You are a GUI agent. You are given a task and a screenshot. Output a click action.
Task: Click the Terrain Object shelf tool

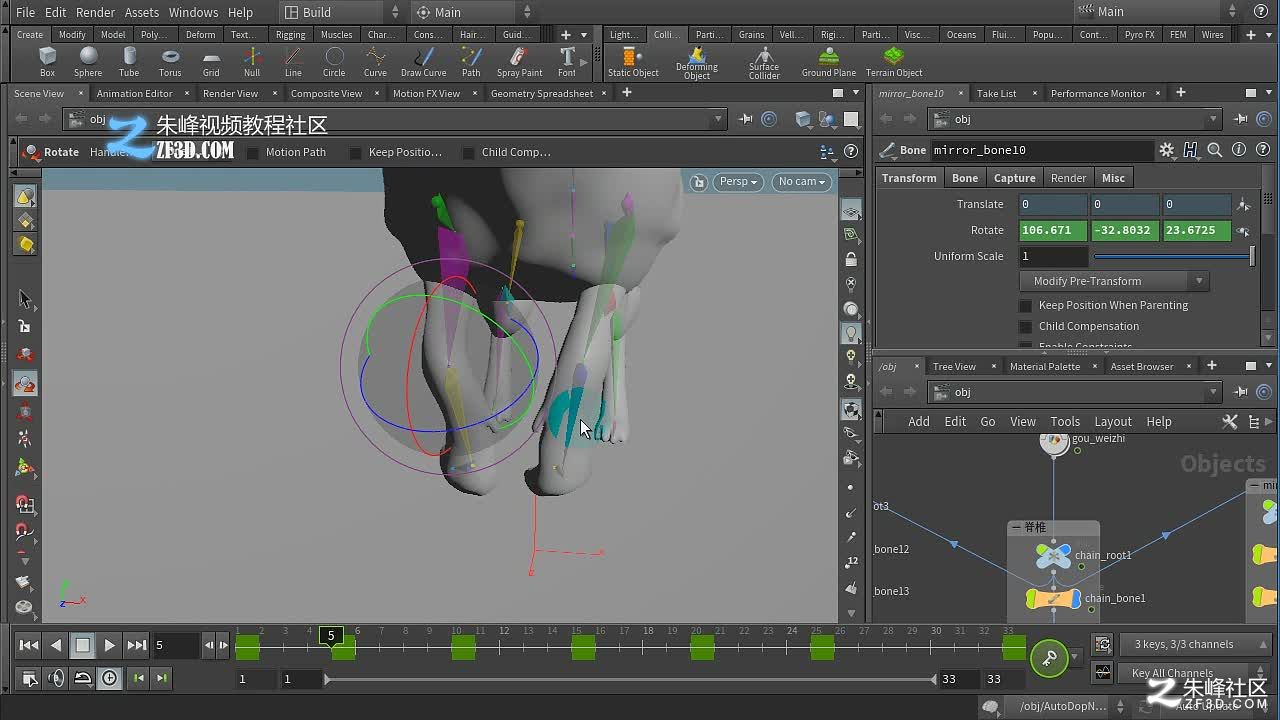pos(894,62)
